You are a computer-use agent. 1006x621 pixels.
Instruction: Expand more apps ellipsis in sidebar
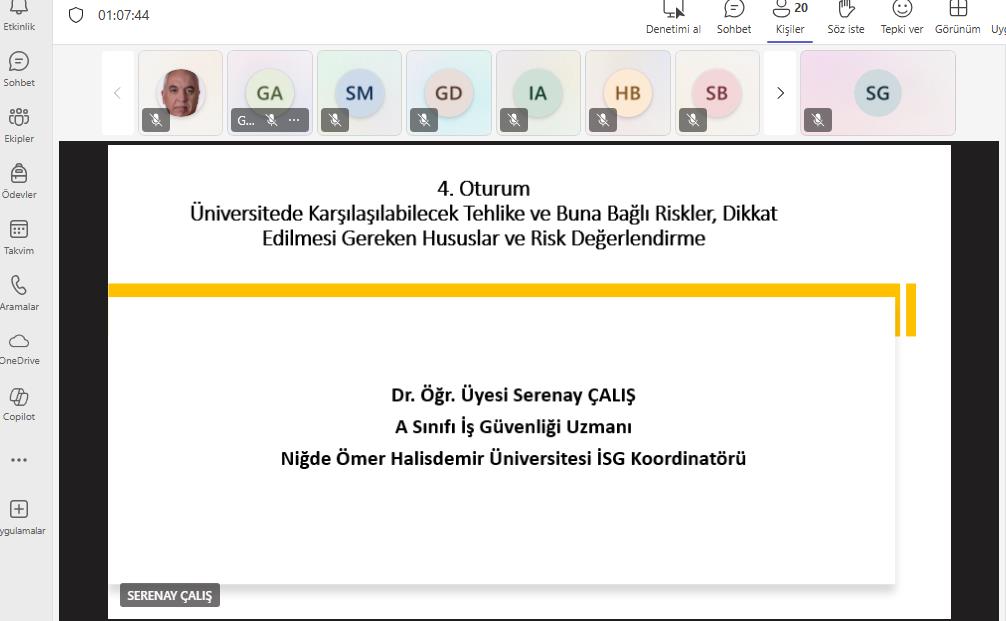(18, 460)
